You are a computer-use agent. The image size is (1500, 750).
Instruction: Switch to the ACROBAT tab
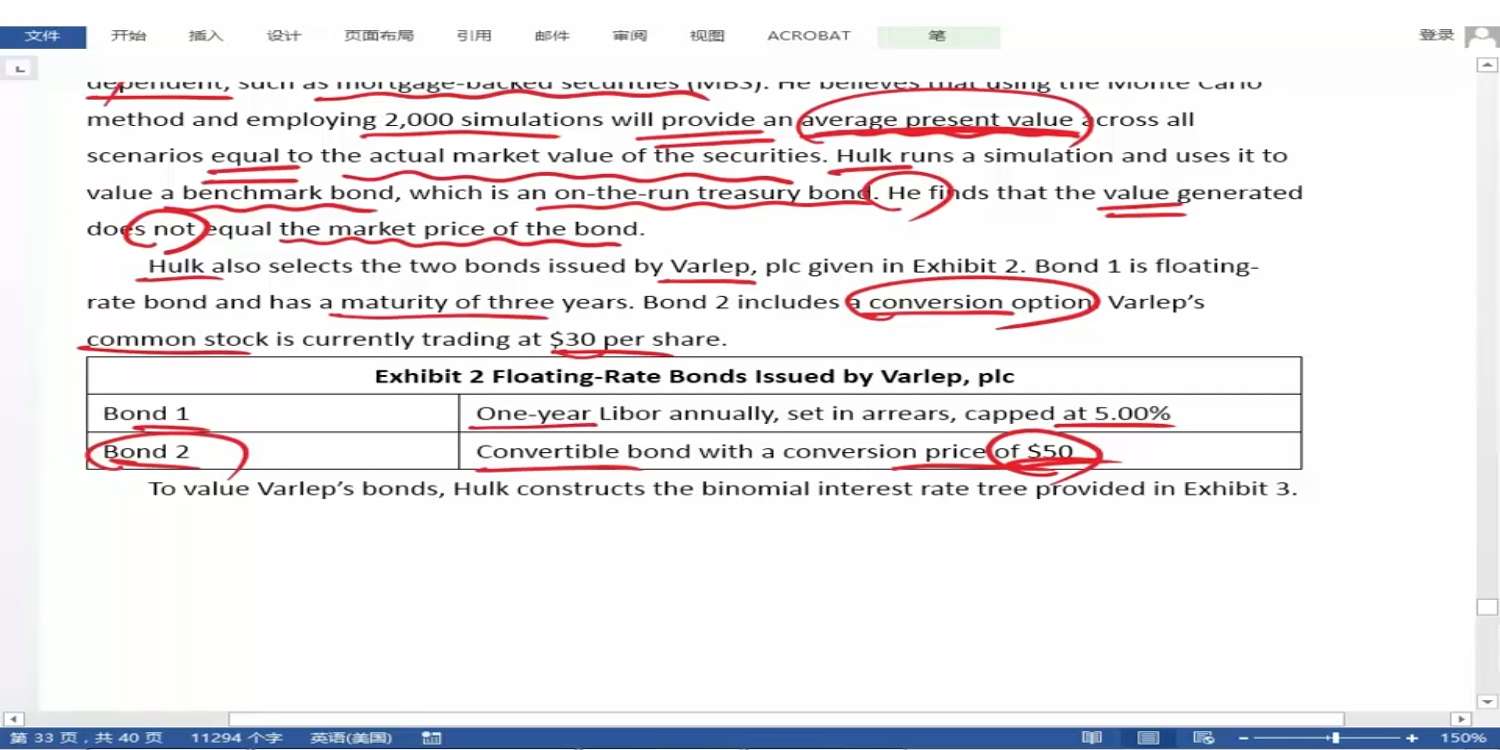click(x=808, y=36)
